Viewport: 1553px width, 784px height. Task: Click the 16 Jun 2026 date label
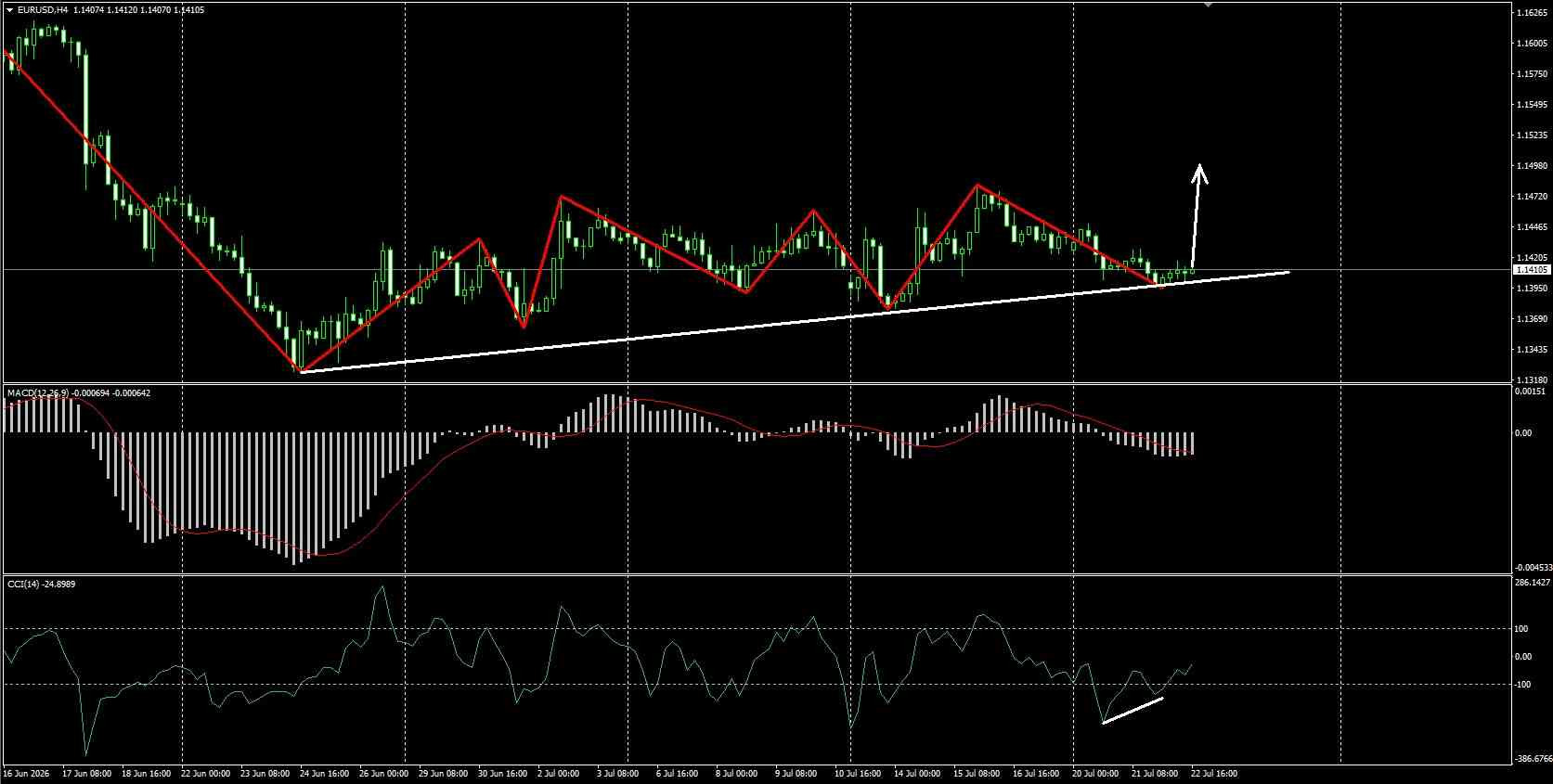pos(26,773)
